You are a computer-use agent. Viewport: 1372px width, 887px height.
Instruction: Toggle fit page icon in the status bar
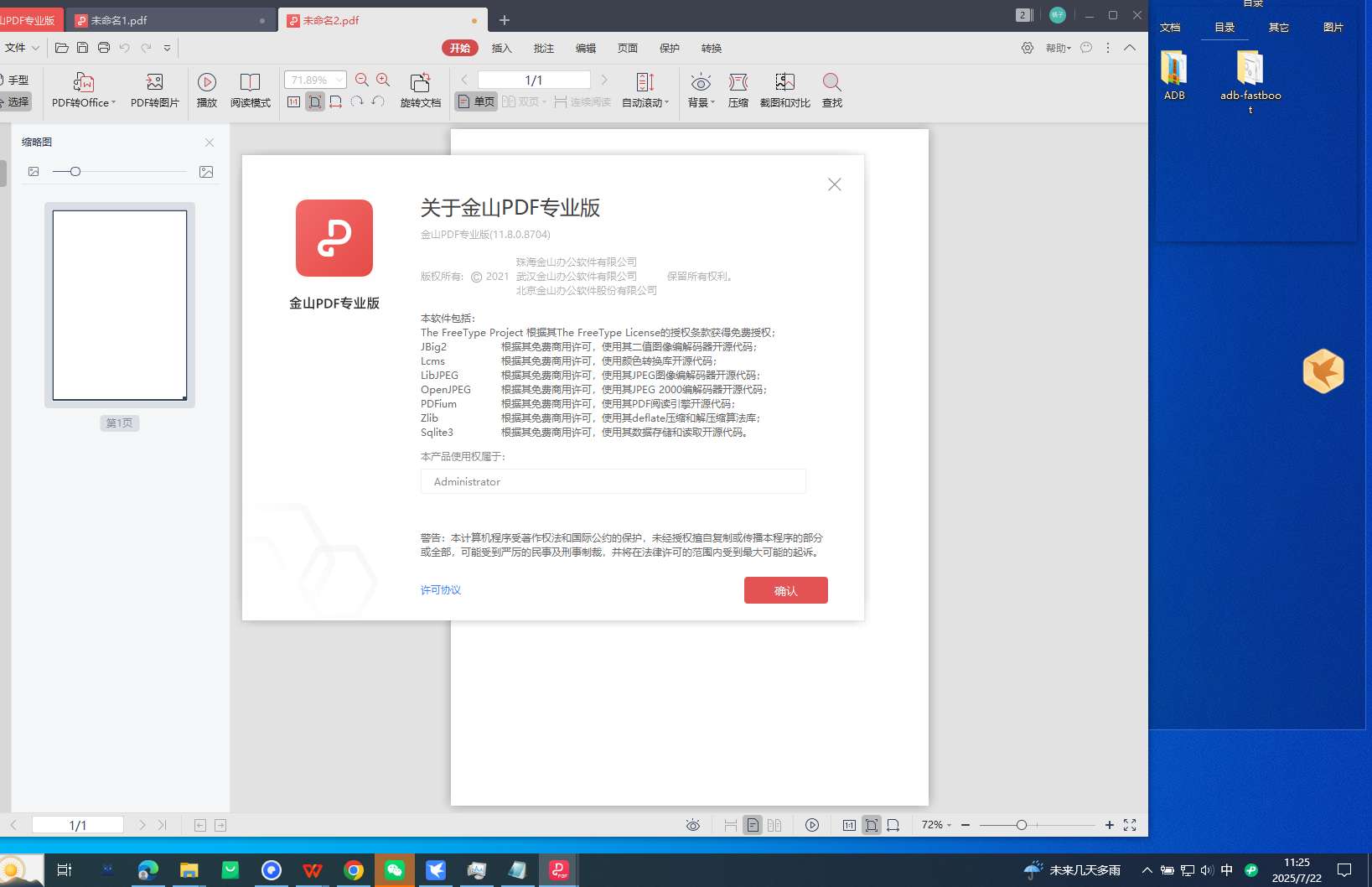coord(872,825)
